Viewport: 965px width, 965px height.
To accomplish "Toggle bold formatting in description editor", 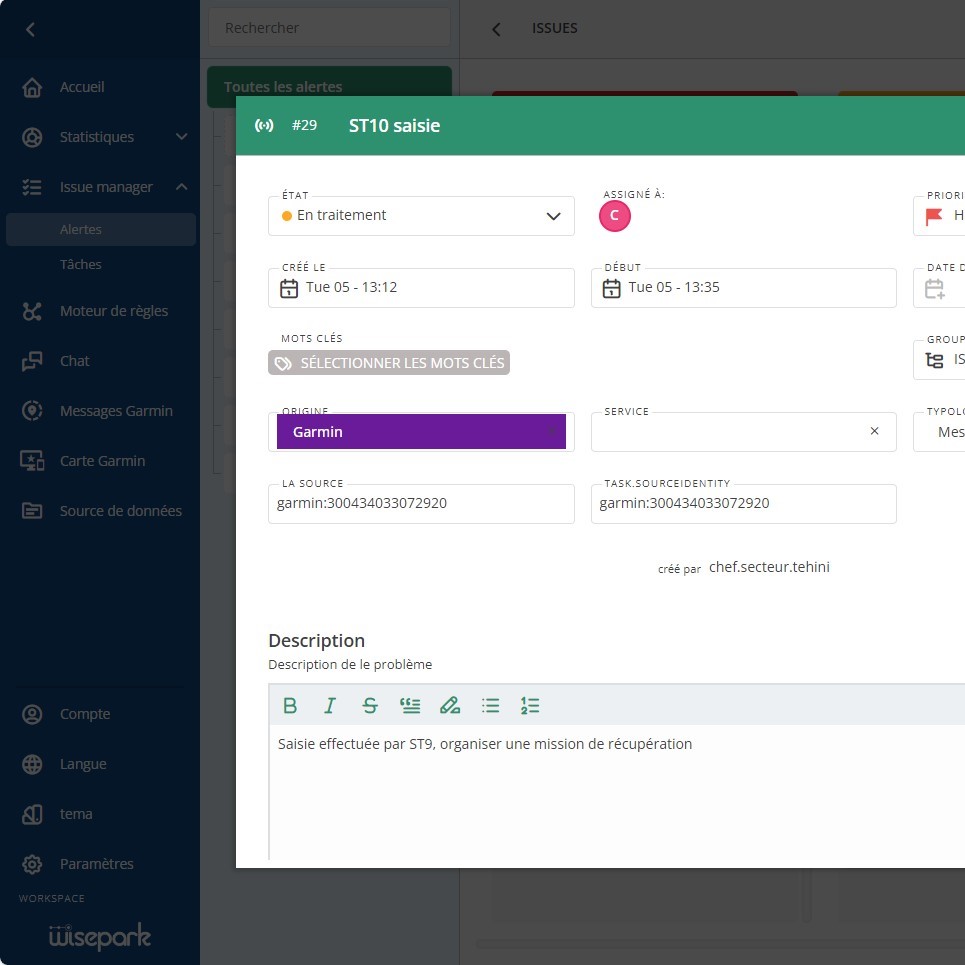I will (290, 706).
